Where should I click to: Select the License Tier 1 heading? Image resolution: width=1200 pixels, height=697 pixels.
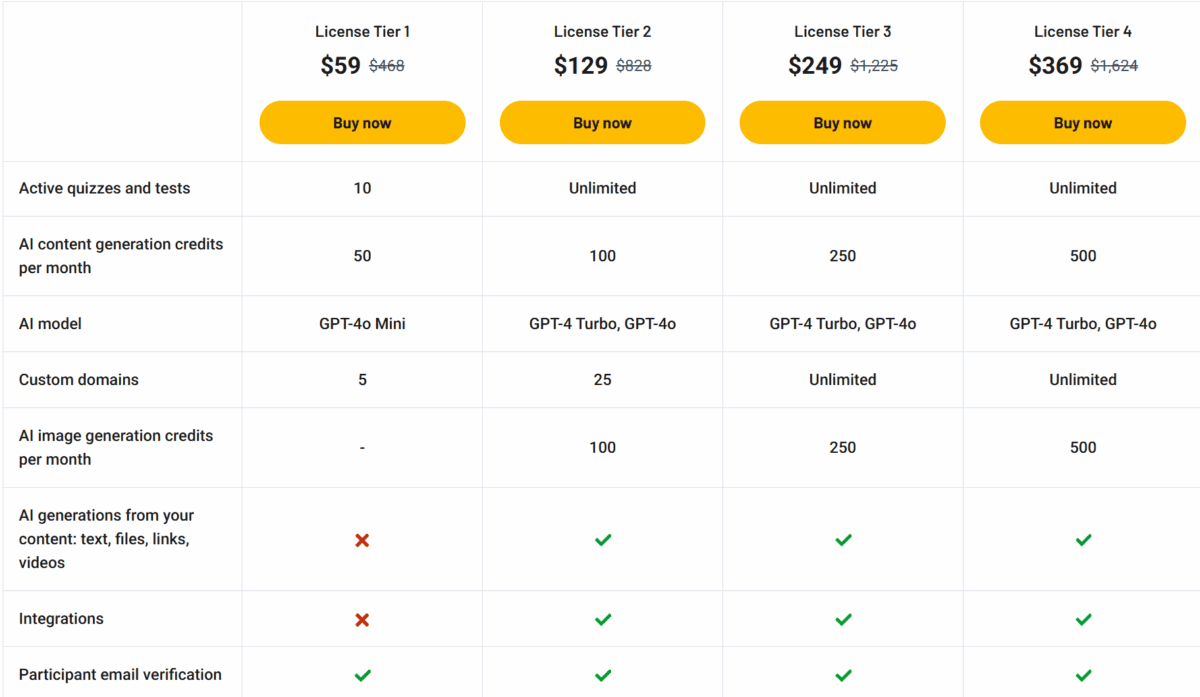pyautogui.click(x=362, y=32)
